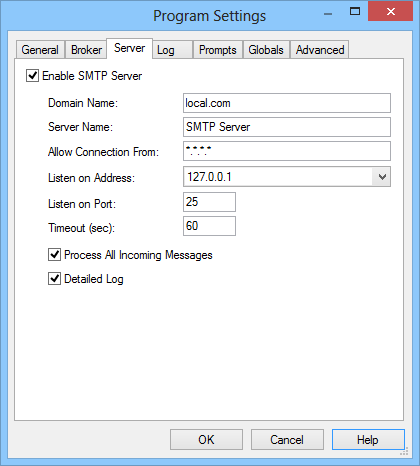Open the Broker tab

[86, 50]
